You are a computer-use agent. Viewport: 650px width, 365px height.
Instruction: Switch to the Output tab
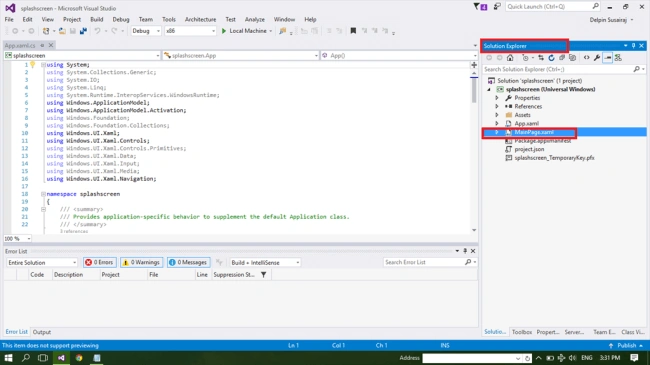(x=42, y=332)
